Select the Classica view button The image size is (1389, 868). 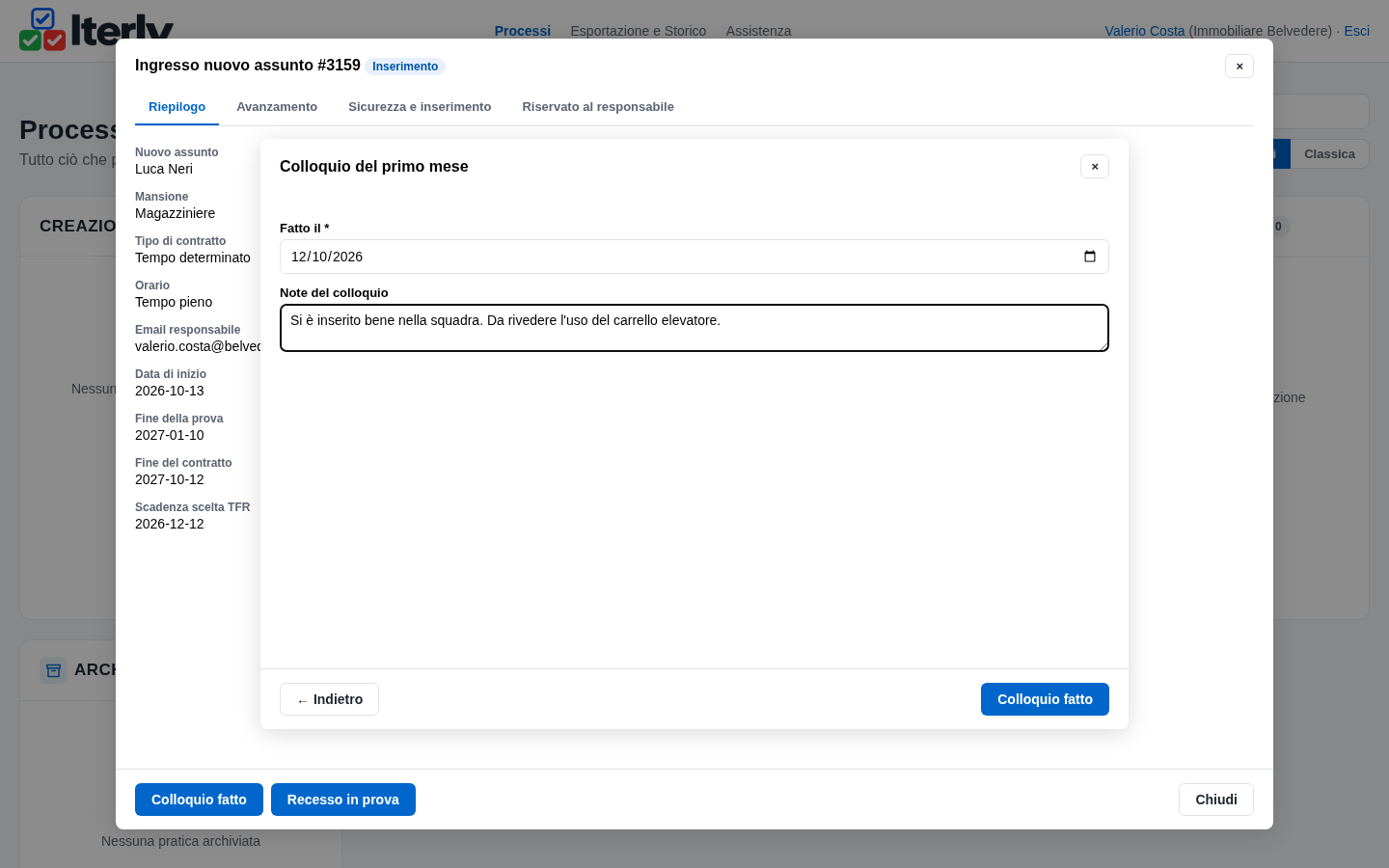point(1329,154)
